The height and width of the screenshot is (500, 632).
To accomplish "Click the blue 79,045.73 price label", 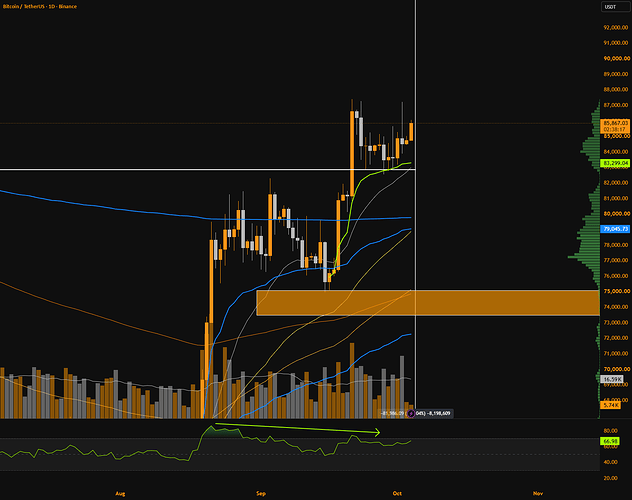I will click(x=615, y=229).
